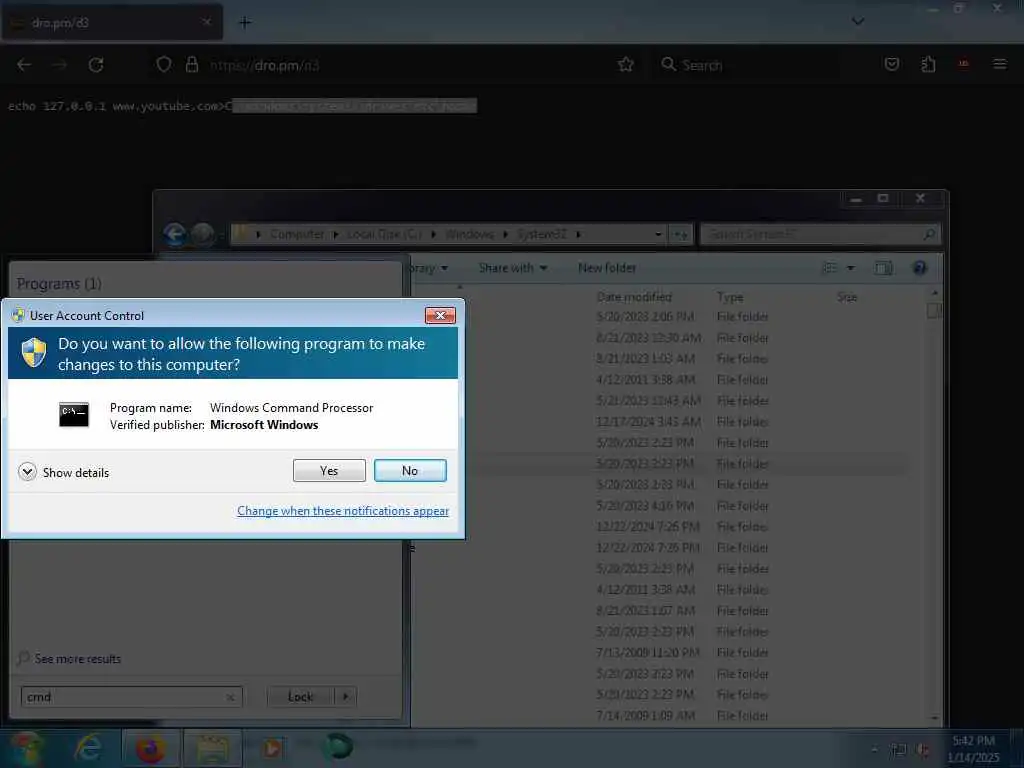Open the Firefox hamburger application menu
The height and width of the screenshot is (768, 1024).
tap(1000, 65)
